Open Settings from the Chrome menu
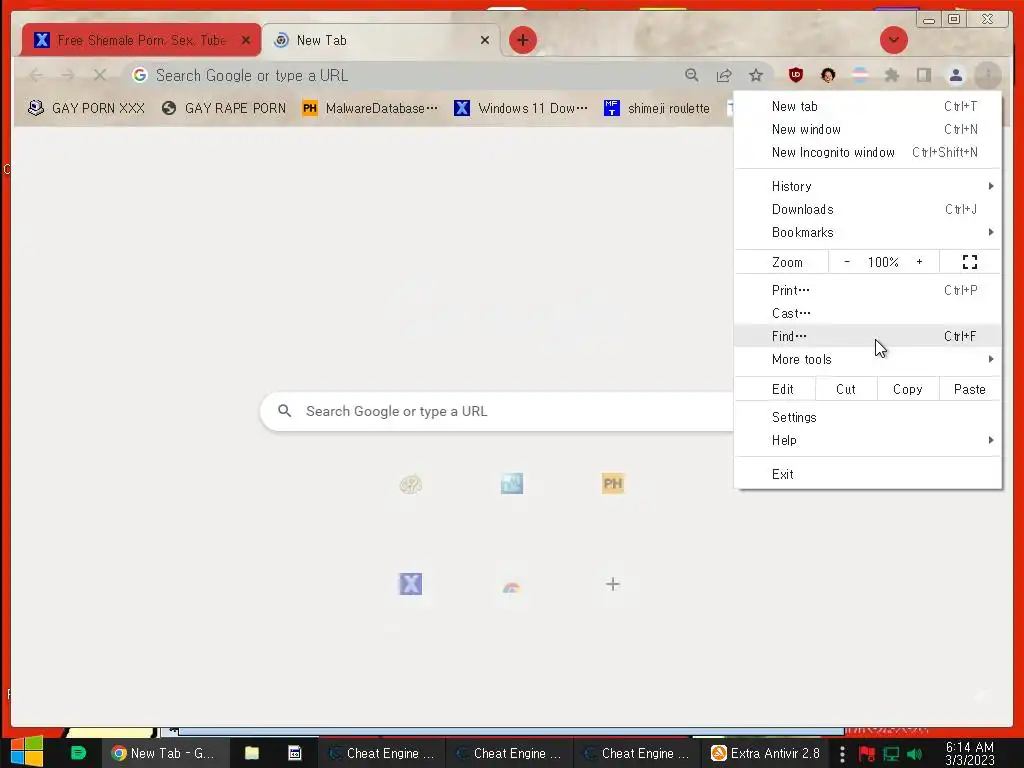1024x768 pixels. tap(868, 417)
